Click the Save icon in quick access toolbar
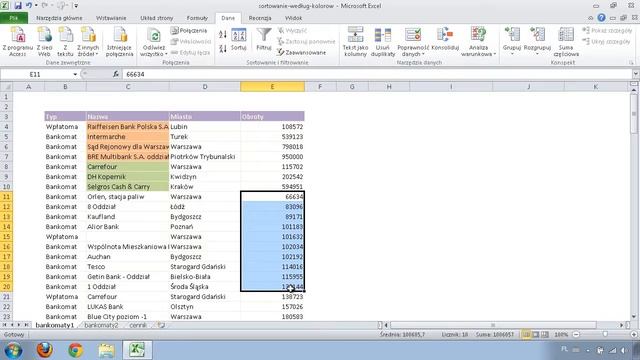The width and height of the screenshot is (640, 360). coord(18,6)
